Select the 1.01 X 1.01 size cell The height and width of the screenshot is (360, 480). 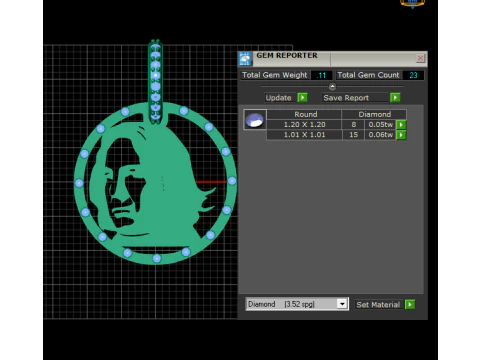pos(304,135)
